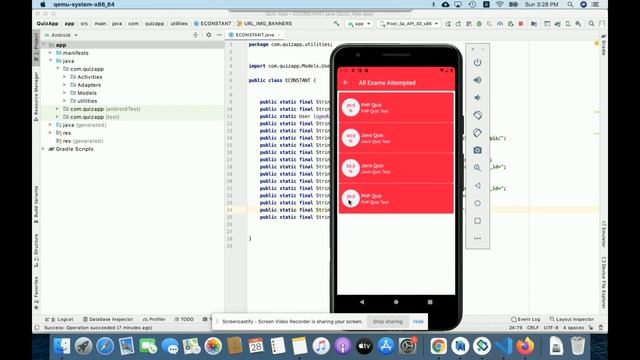Expand Gradle Scripts

43,149
